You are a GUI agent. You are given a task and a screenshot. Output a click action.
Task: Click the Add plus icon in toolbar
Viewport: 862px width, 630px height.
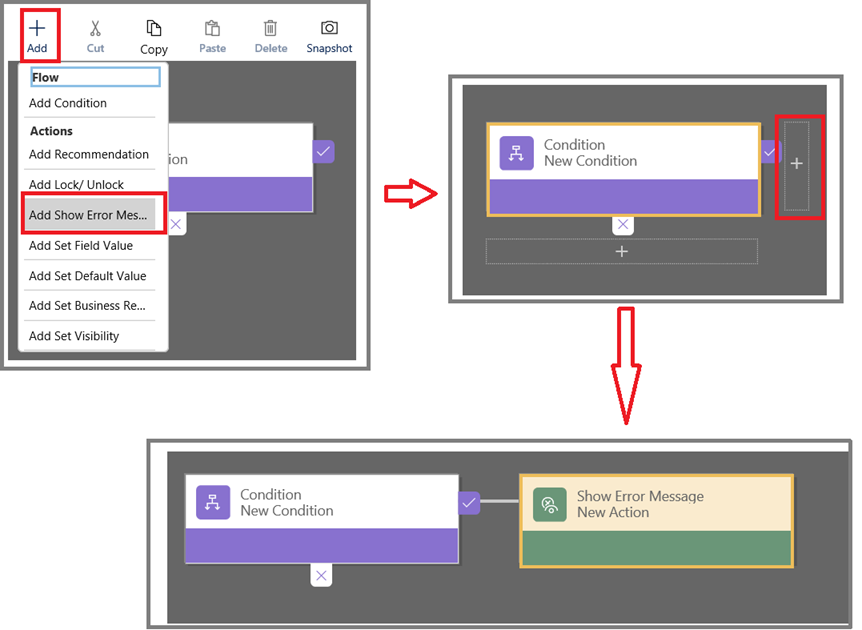click(37, 29)
